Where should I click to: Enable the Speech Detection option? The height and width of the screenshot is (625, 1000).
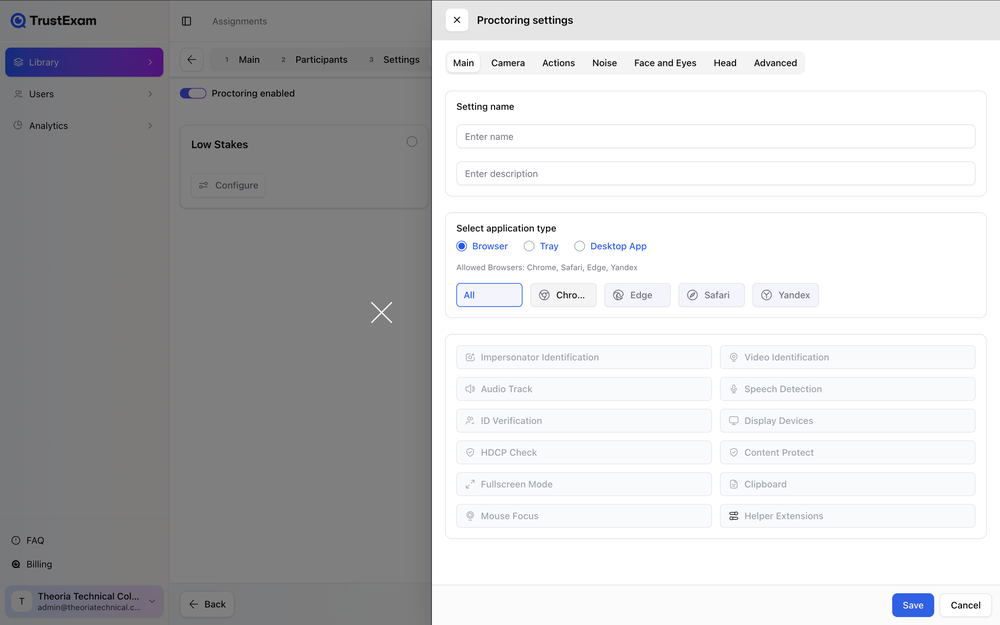tap(848, 389)
